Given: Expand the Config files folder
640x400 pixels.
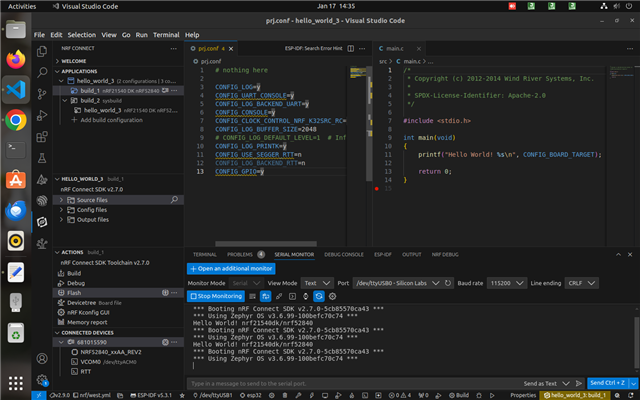Looking at the screenshot, I should [118, 210].
